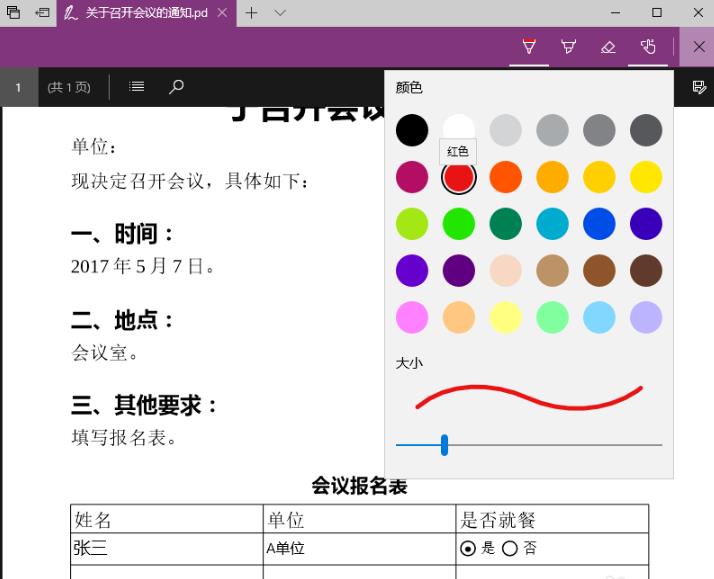Screen dimensions: 714x579
Task: Show tabs you've set aside
Action: pyautogui.click(x=14, y=13)
